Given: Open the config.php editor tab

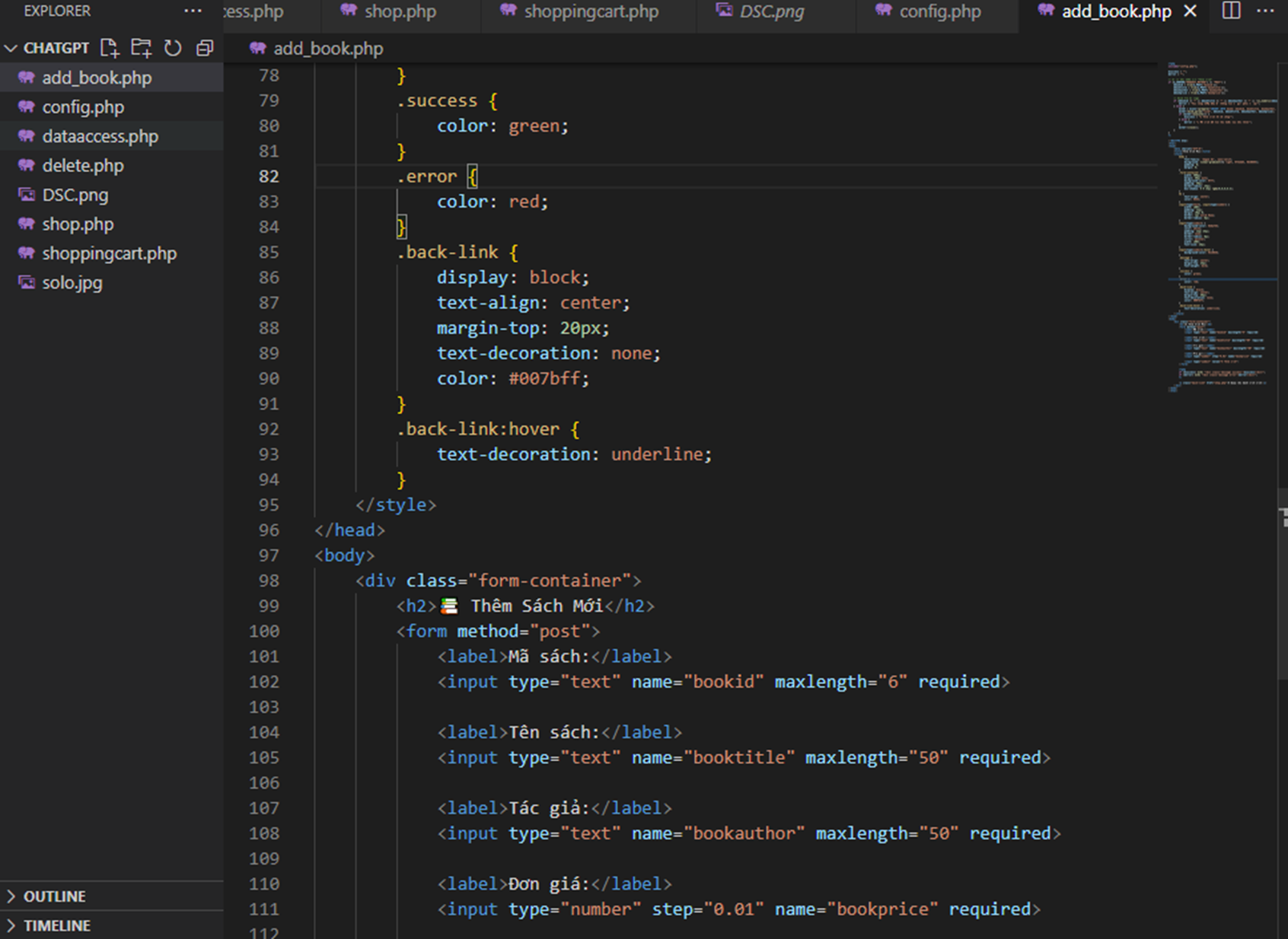Looking at the screenshot, I should (939, 11).
